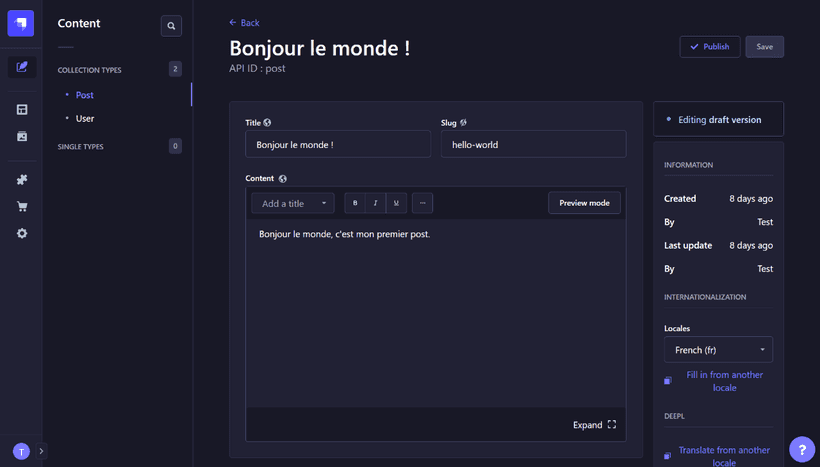Expand the left navigation with chevron
820x467 pixels.
point(41,451)
